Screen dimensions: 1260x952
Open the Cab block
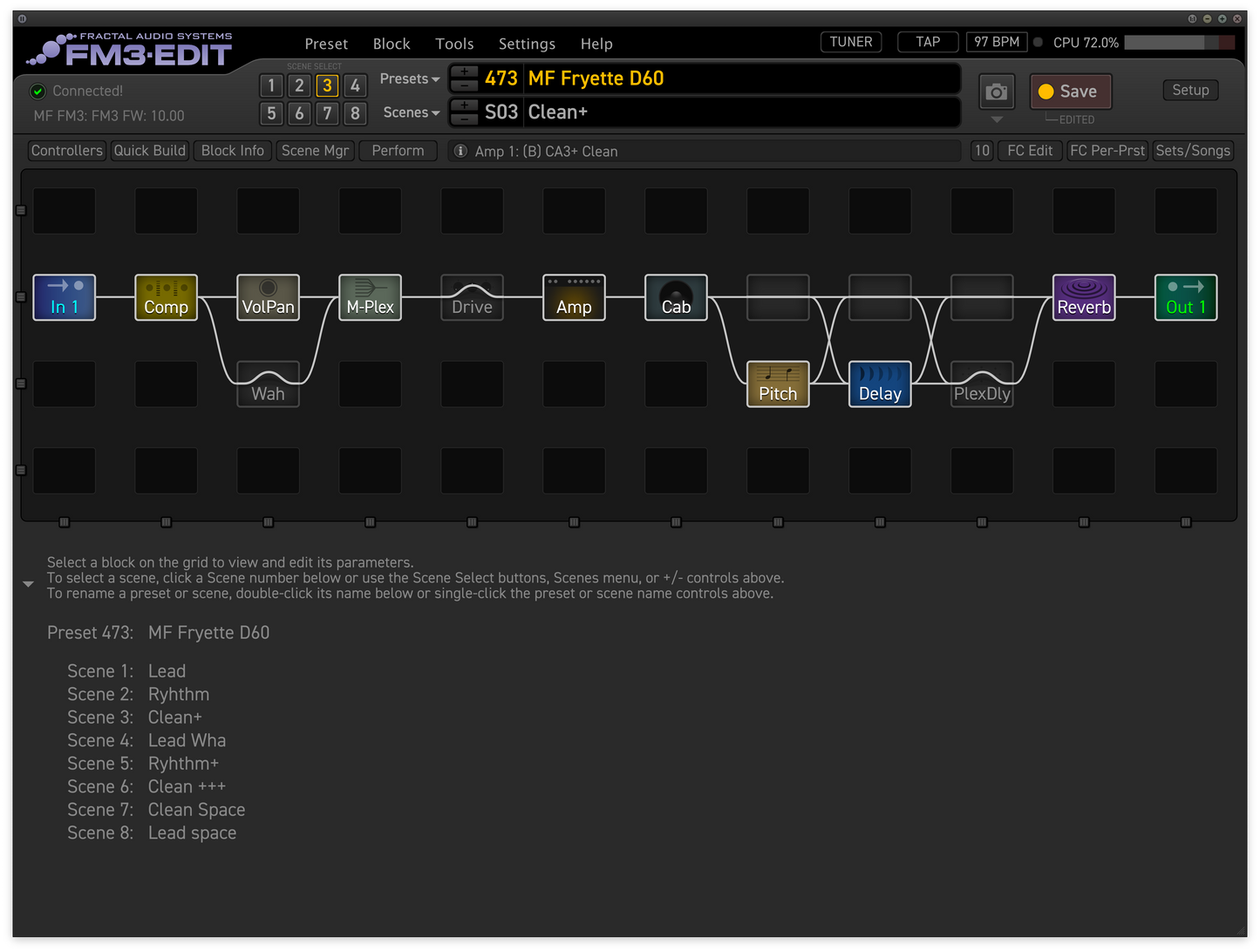(676, 297)
